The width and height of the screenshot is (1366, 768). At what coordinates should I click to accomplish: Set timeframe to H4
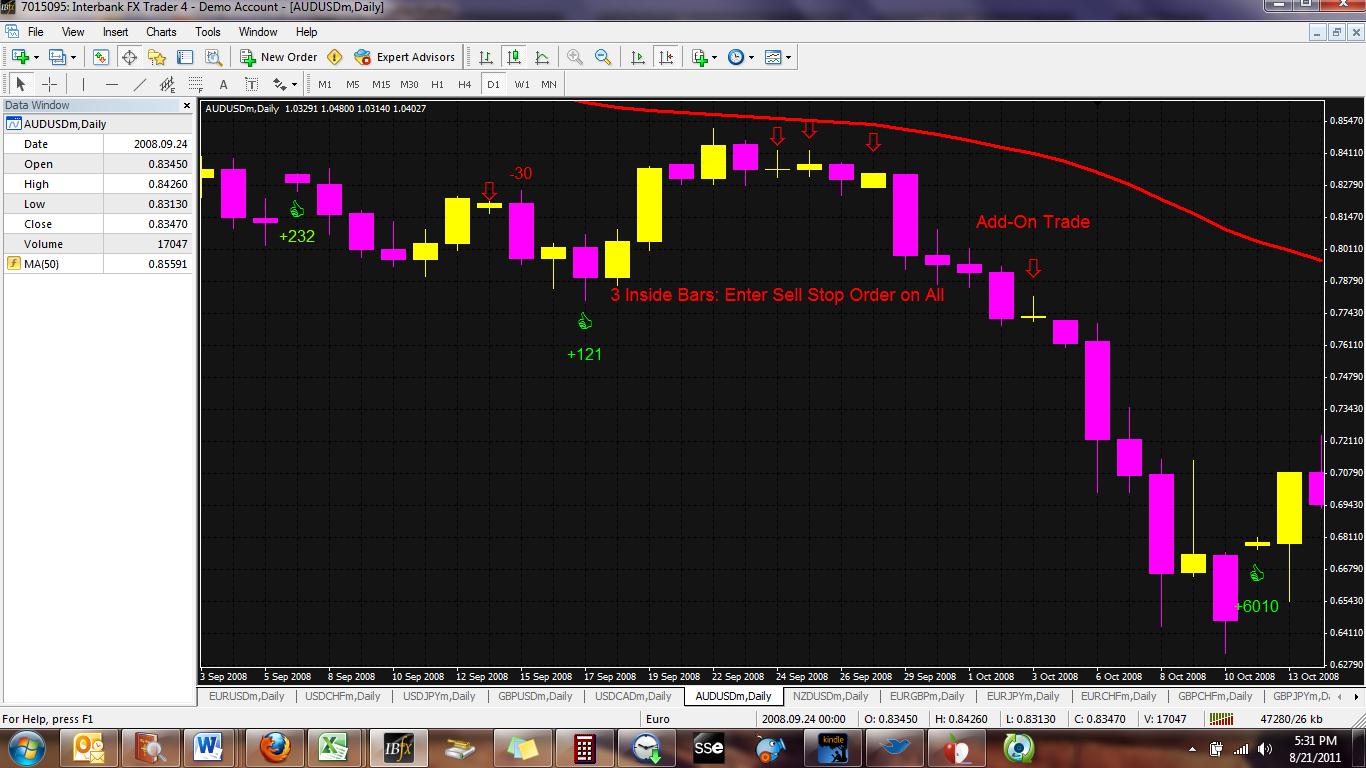464,84
